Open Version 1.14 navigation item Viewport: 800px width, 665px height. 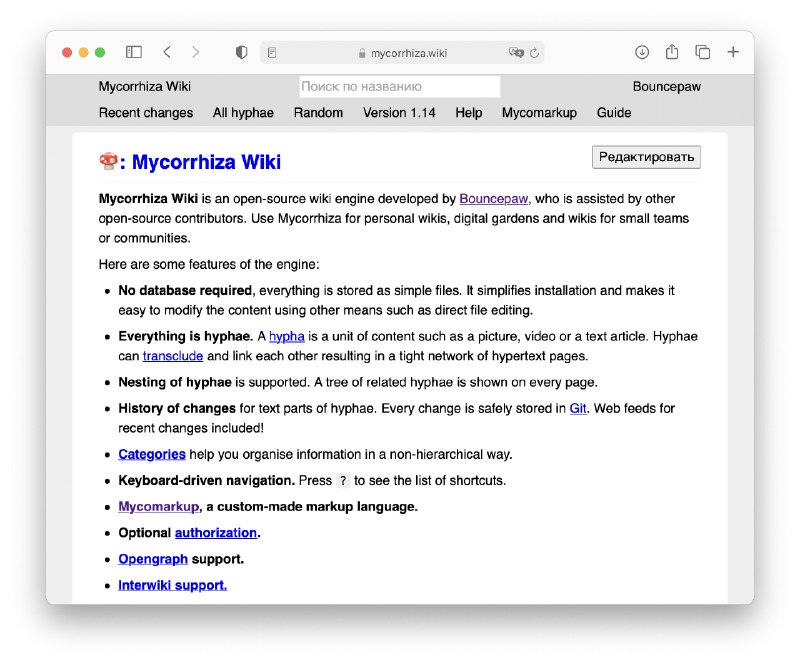(x=399, y=112)
